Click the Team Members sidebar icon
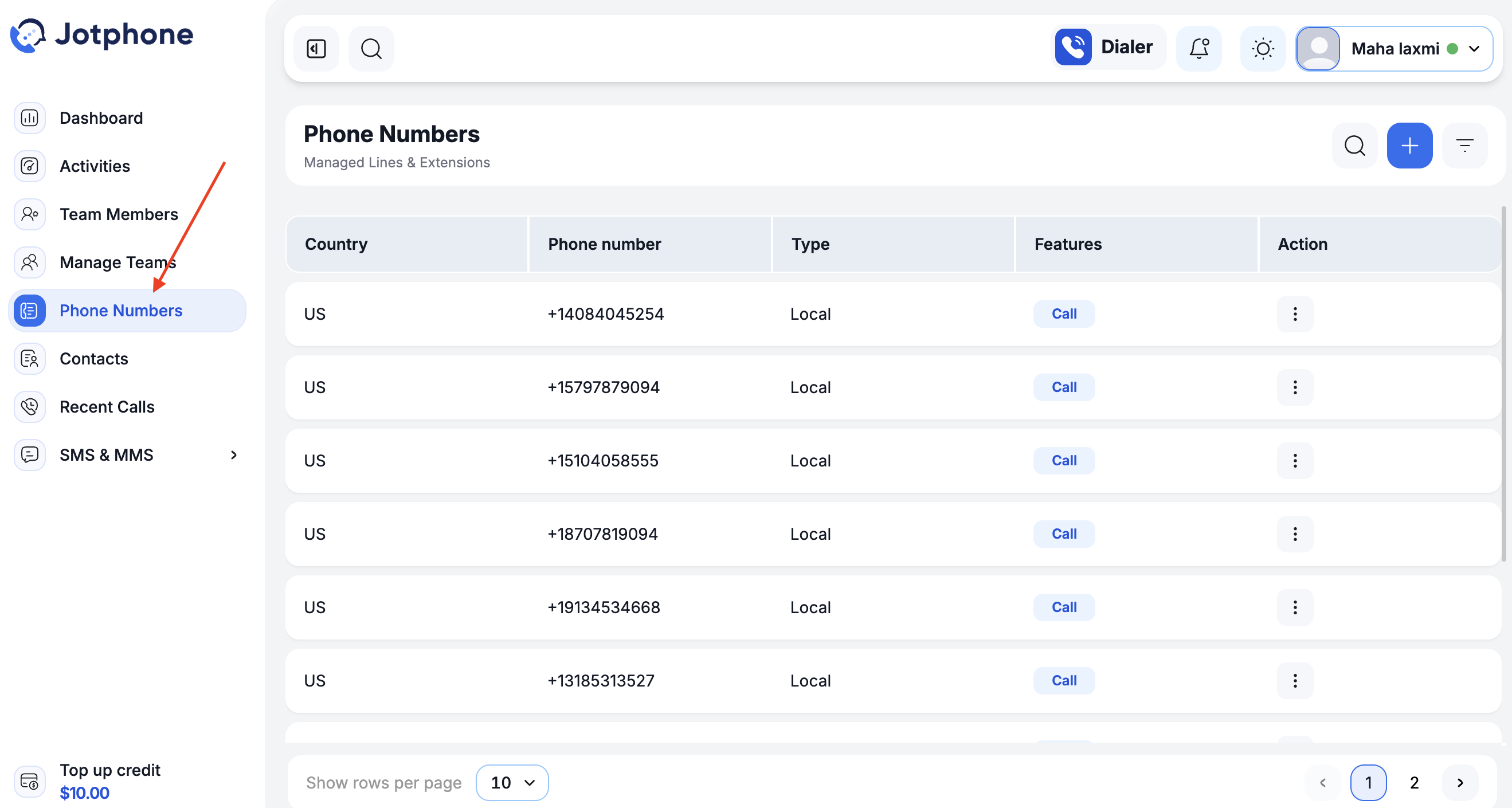Viewport: 1512px width, 808px height. (29, 214)
